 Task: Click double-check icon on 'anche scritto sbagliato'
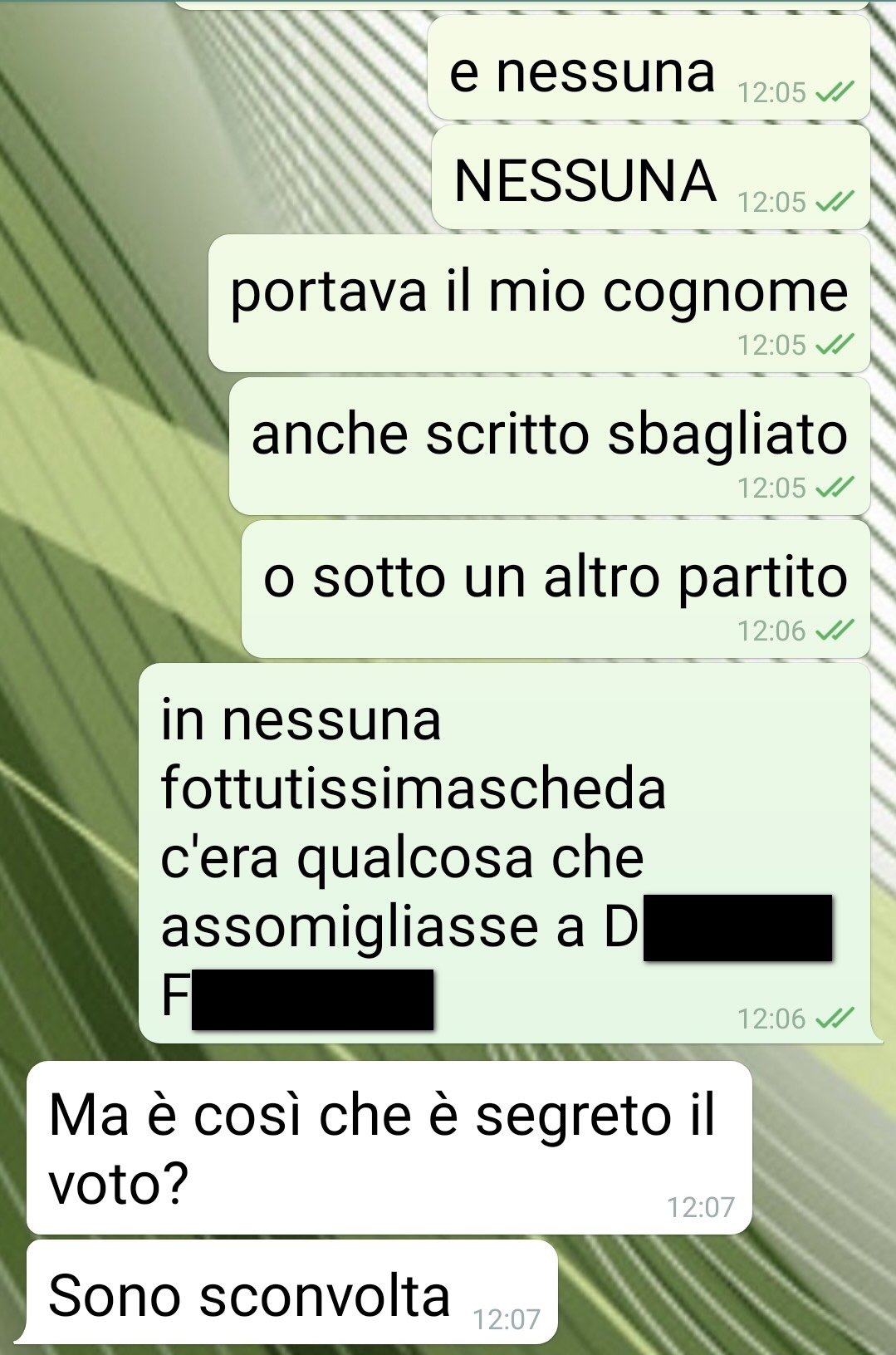(x=835, y=488)
